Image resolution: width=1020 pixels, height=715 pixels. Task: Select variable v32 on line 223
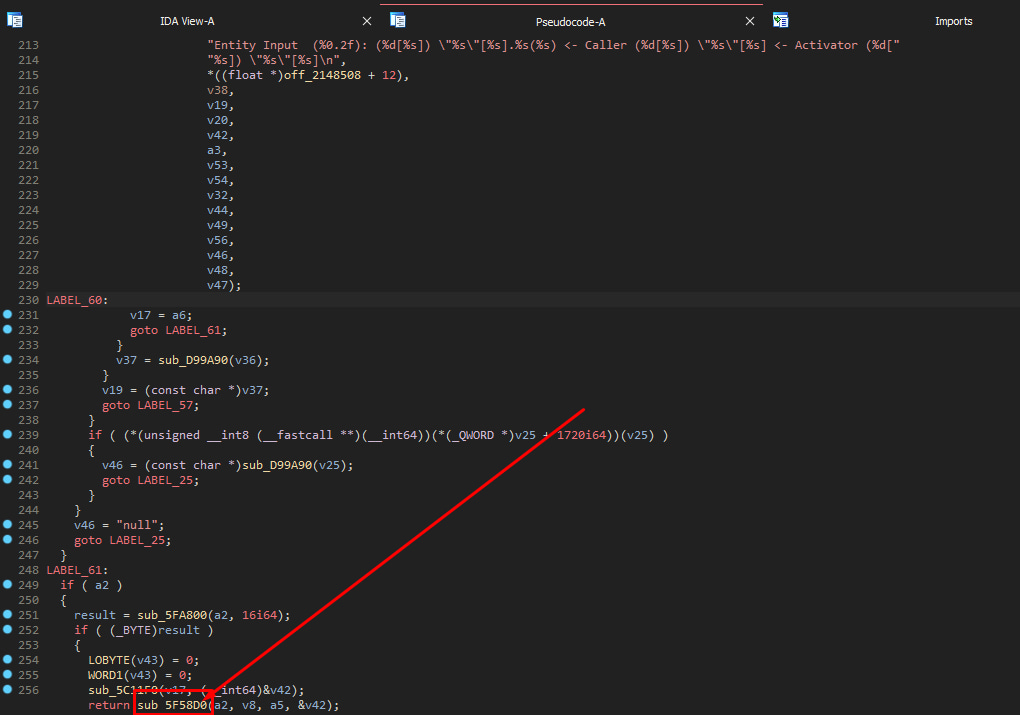click(217, 195)
